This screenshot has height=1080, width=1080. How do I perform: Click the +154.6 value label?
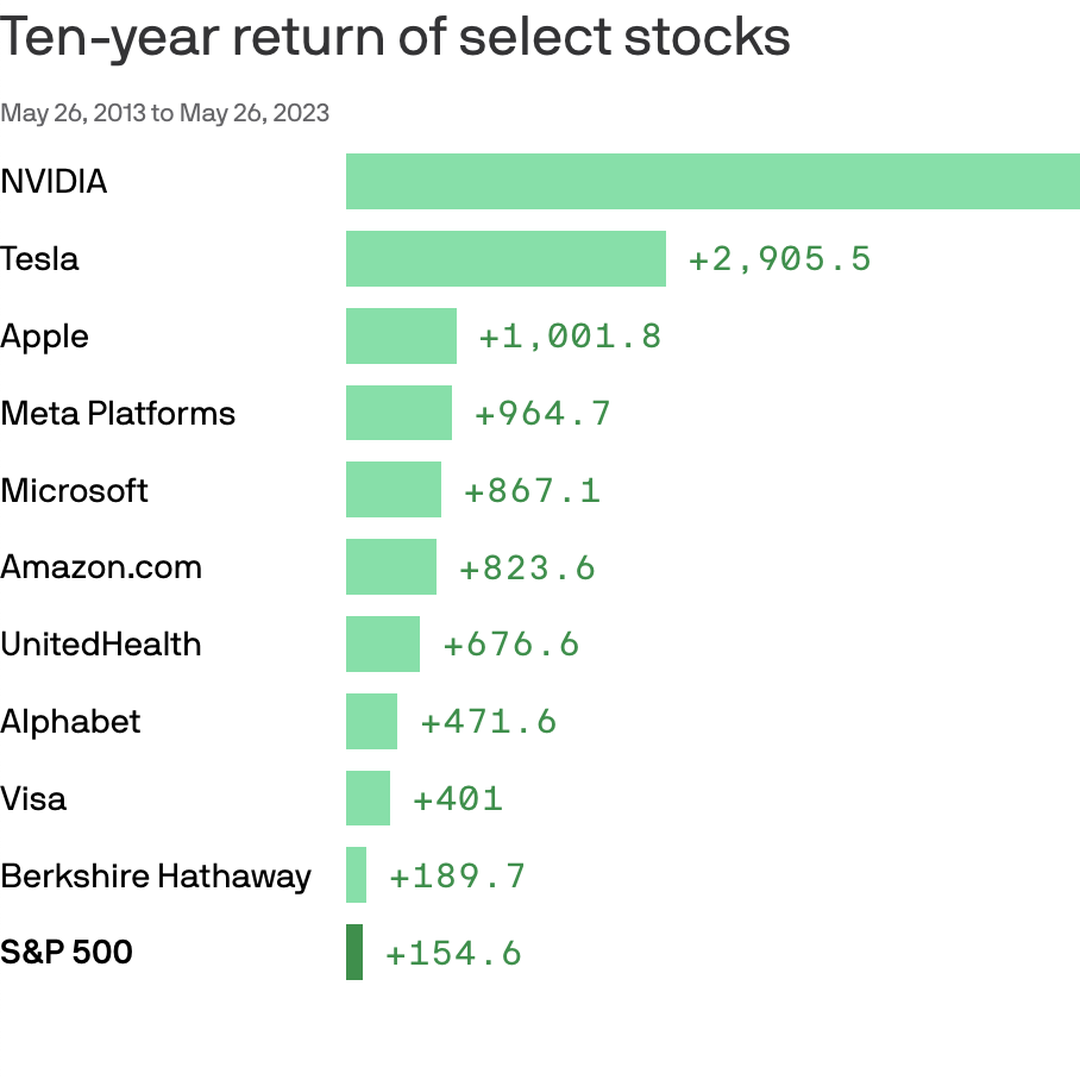pyautogui.click(x=454, y=953)
